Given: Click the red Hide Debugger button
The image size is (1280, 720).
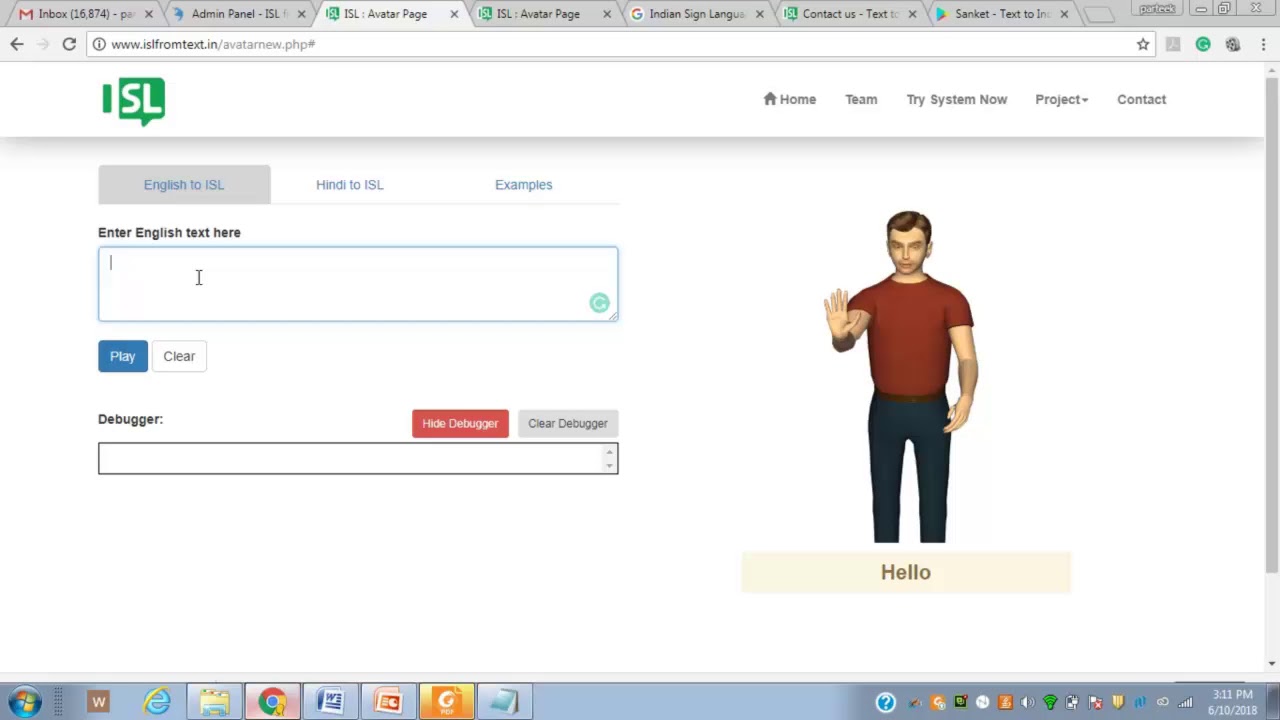Looking at the screenshot, I should tap(460, 423).
